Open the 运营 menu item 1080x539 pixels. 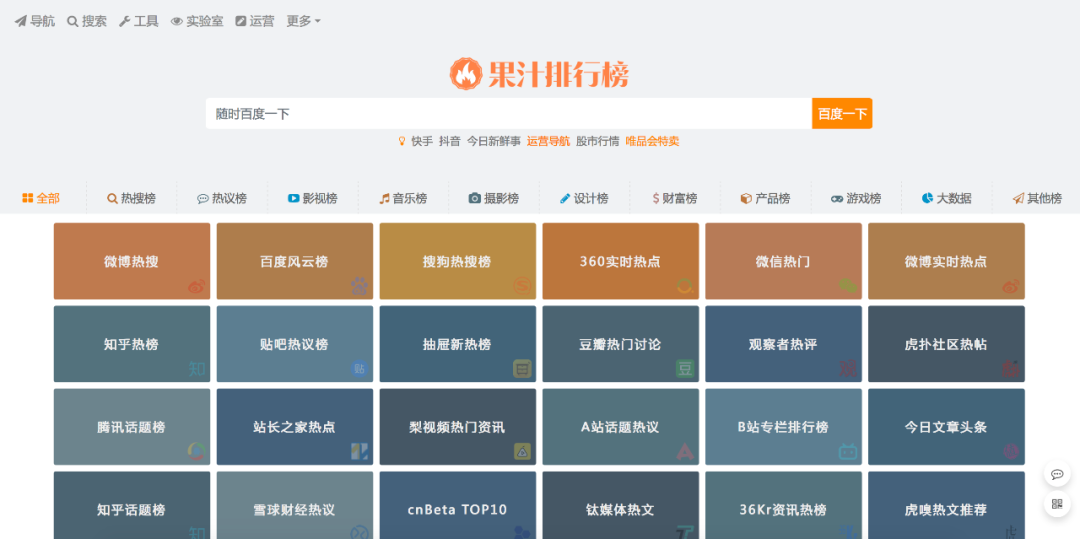(x=255, y=21)
